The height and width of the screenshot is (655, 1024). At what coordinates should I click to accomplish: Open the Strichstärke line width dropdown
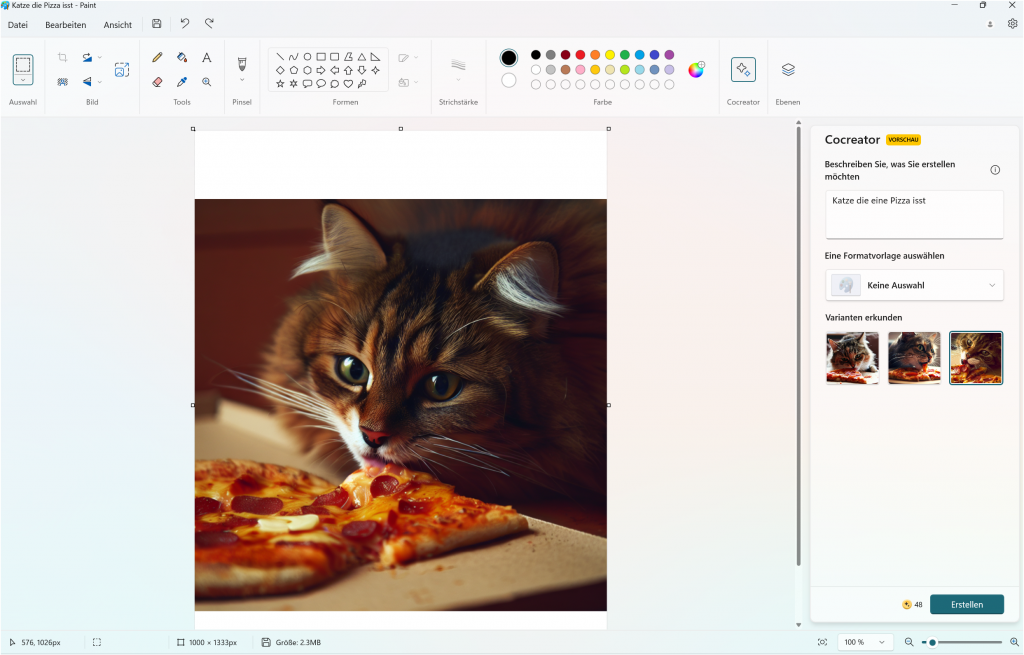pyautogui.click(x=458, y=69)
